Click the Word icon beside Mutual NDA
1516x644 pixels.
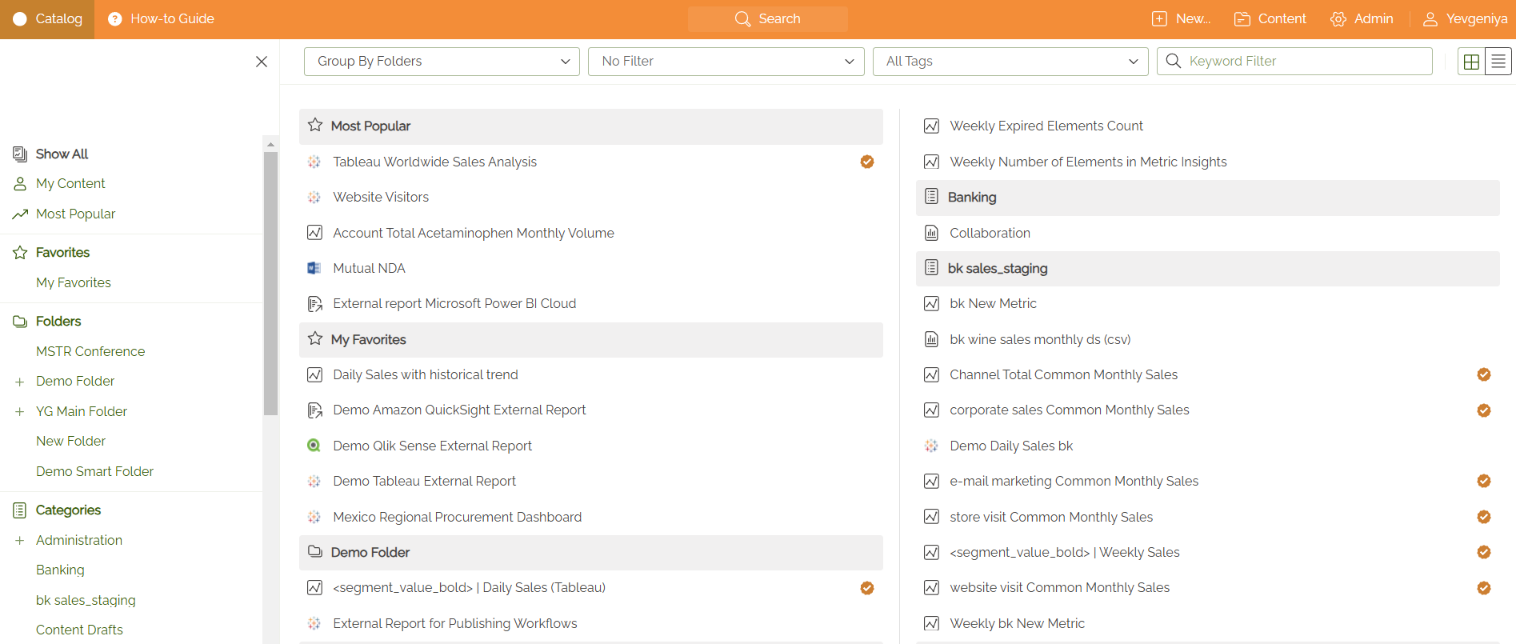click(x=314, y=268)
